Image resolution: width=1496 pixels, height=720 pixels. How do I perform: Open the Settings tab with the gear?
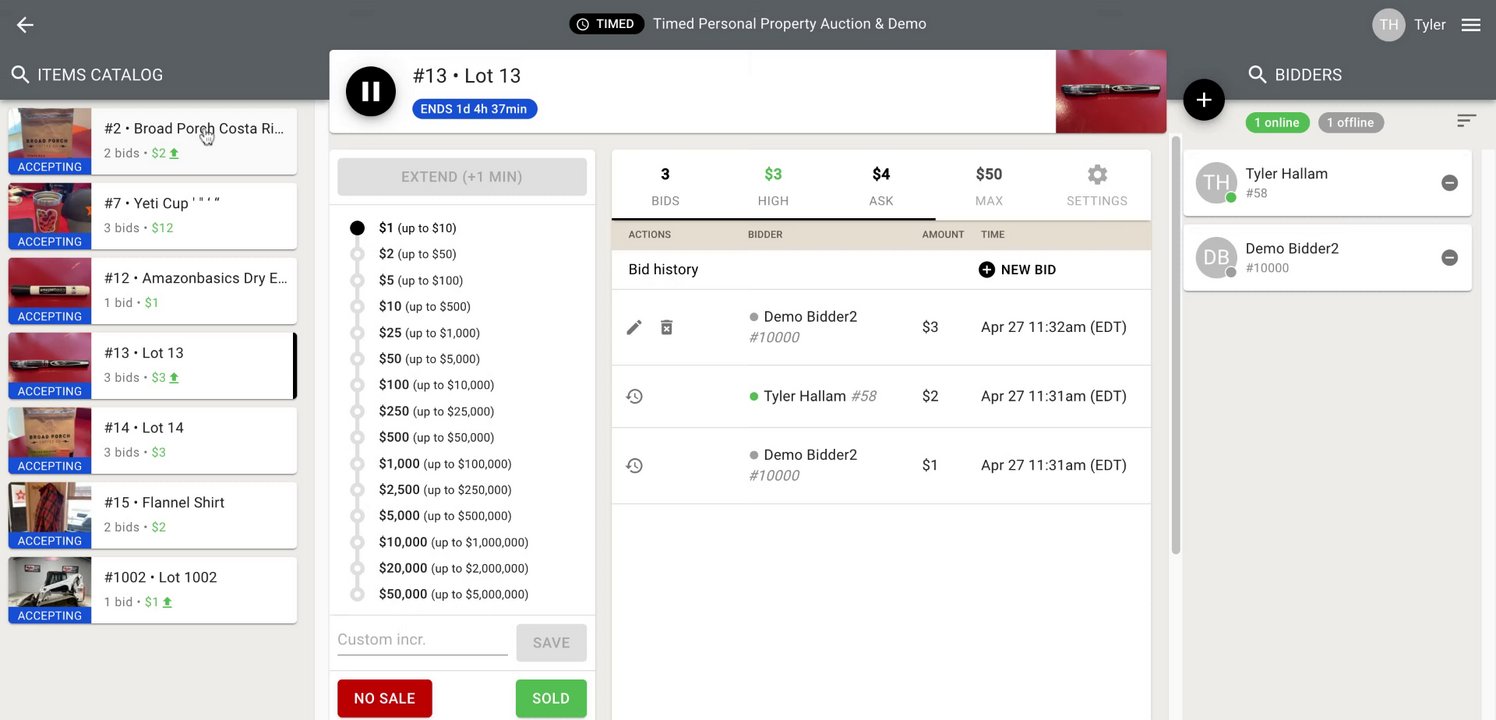point(1097,184)
